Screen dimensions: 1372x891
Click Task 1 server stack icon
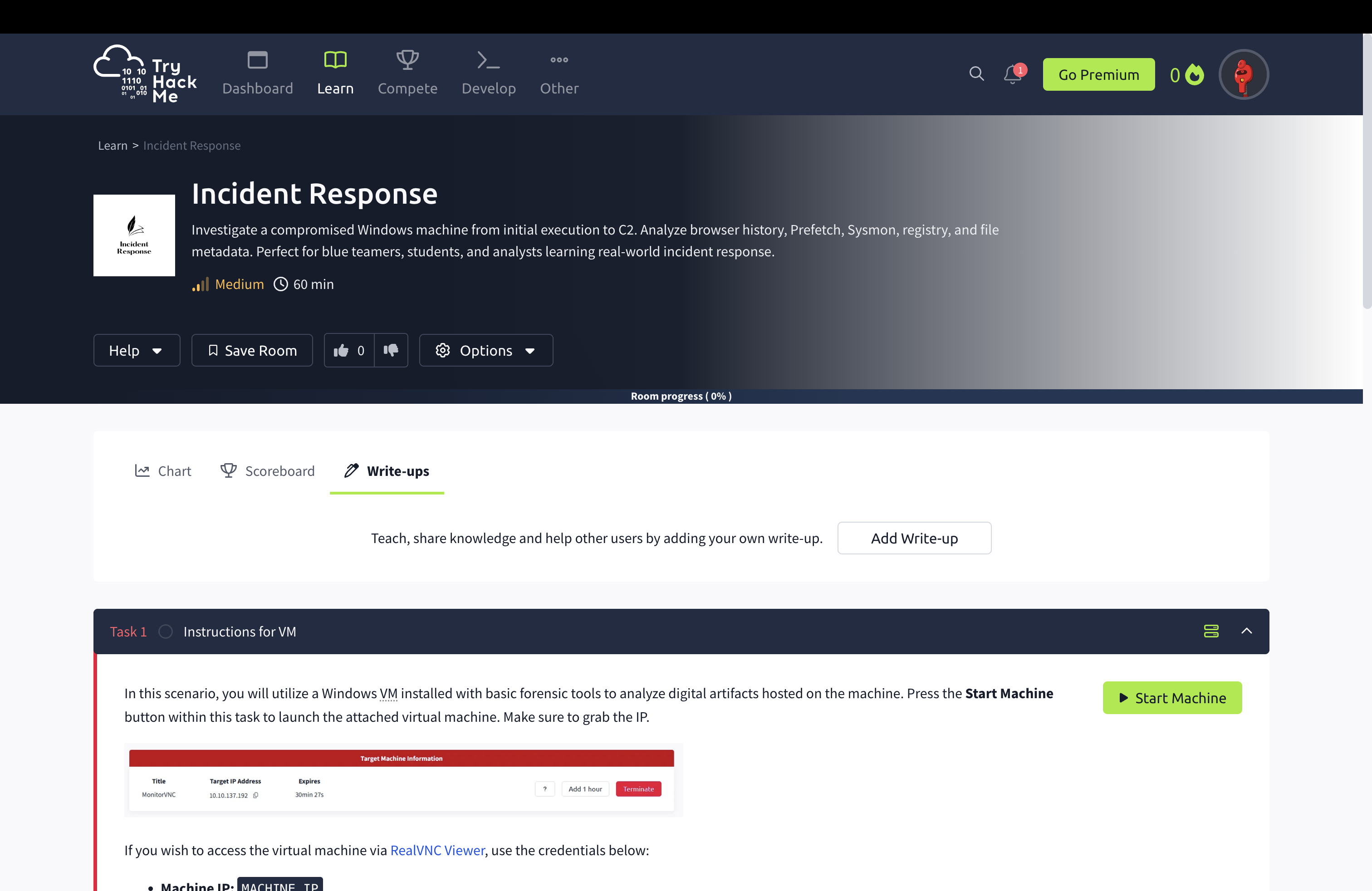(x=1210, y=631)
